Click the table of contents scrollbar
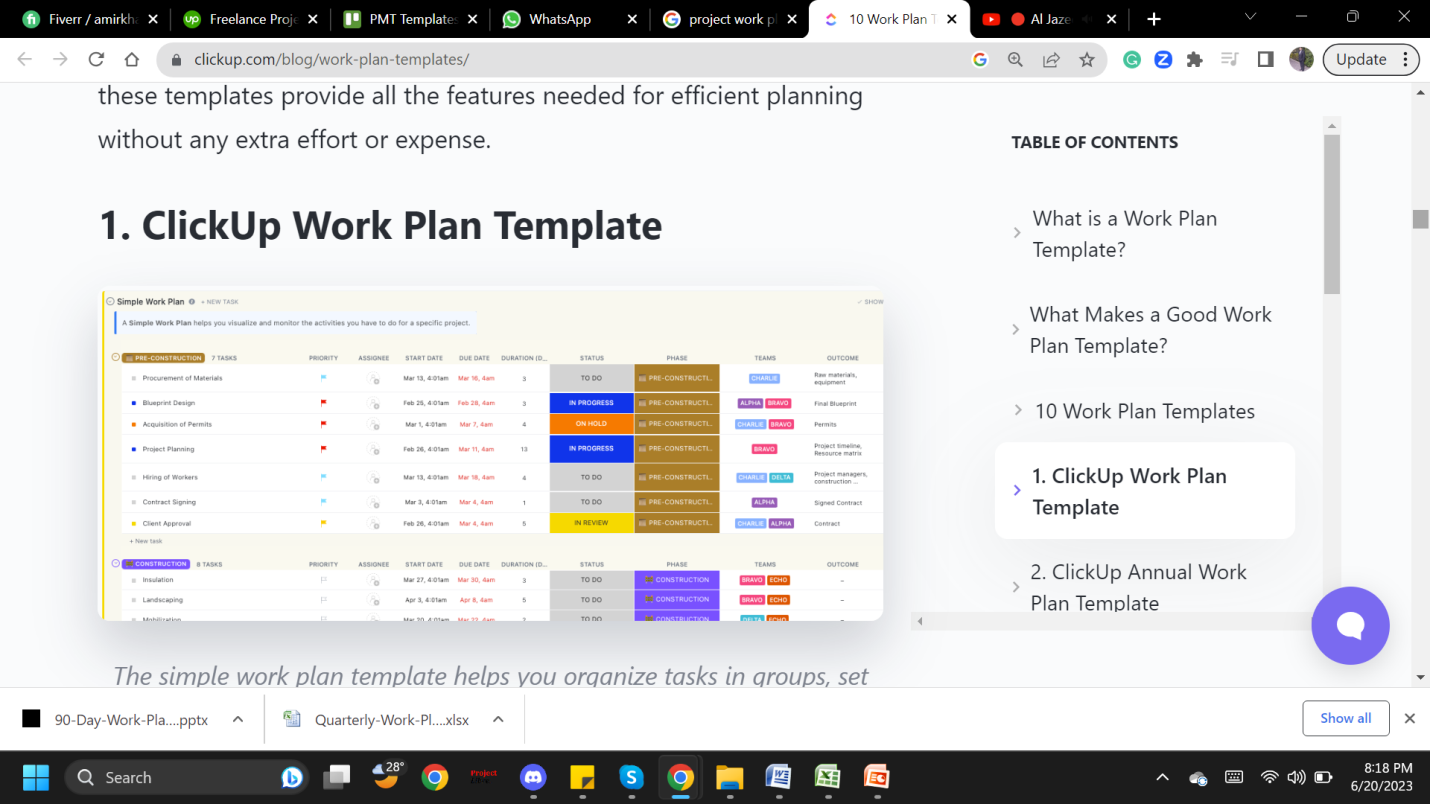The height and width of the screenshot is (804, 1430). (1331, 215)
